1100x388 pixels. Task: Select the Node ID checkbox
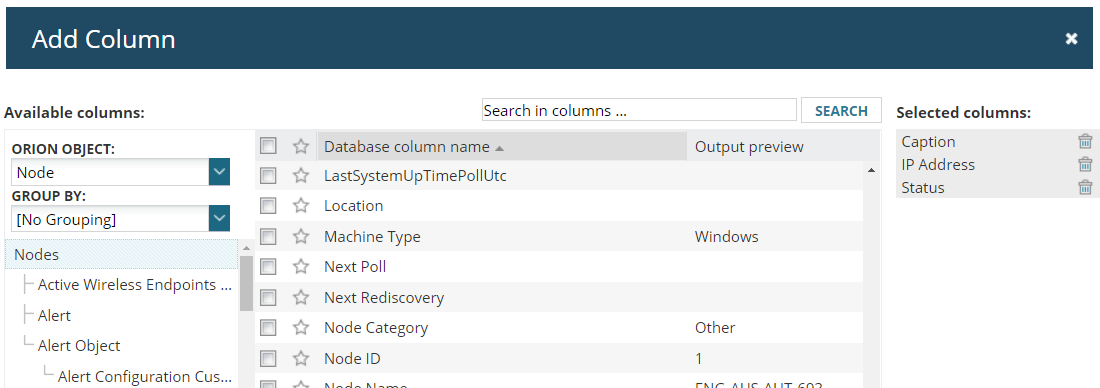(x=268, y=359)
